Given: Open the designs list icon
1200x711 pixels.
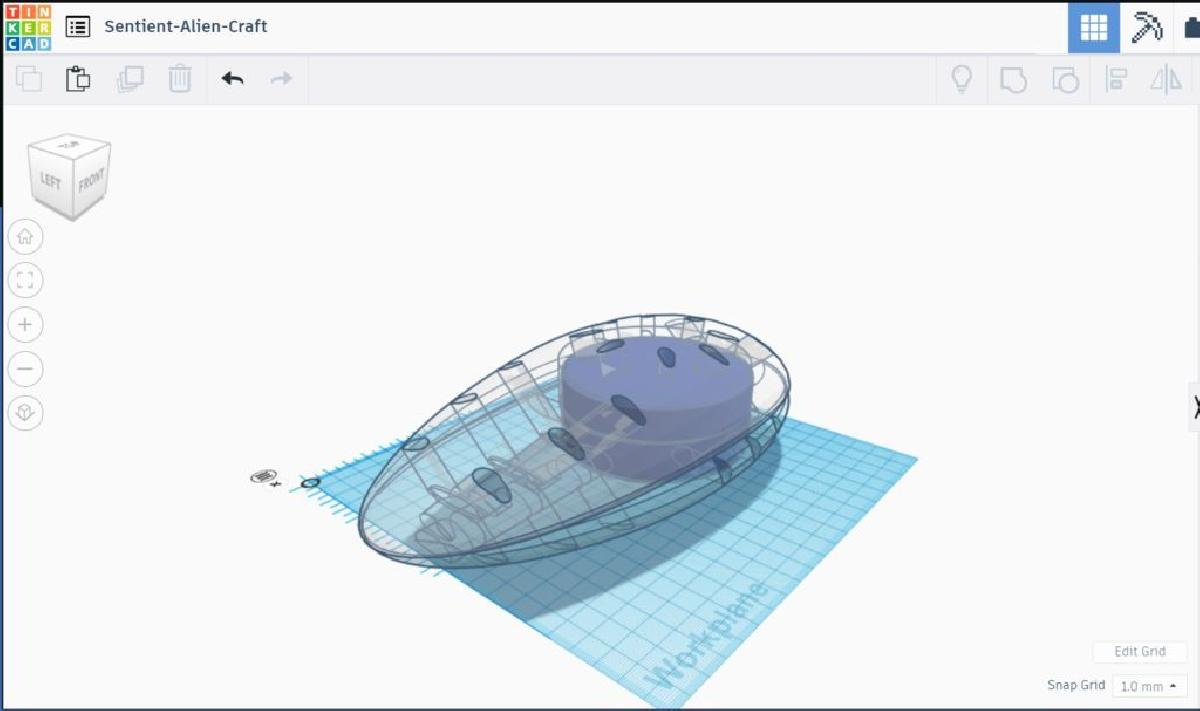Looking at the screenshot, I should [78, 27].
